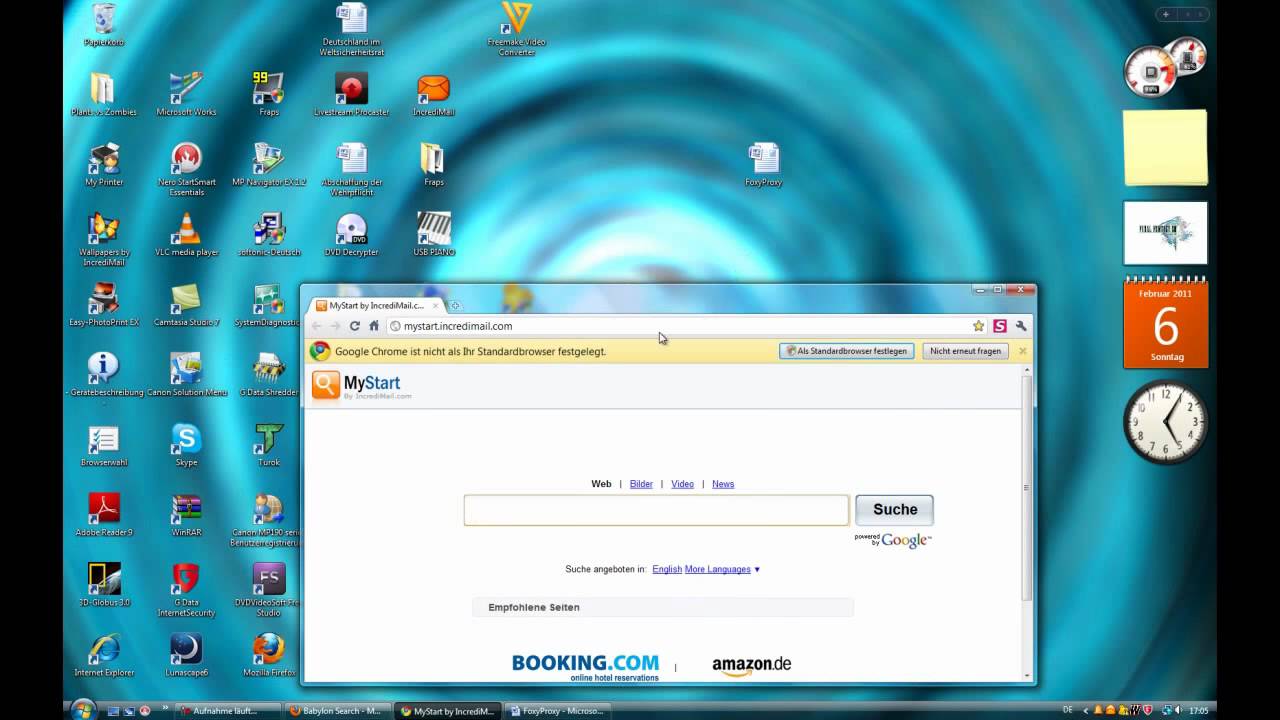This screenshot has height=720, width=1280.
Task: Launch Skype from the desktop
Action: [x=186, y=444]
